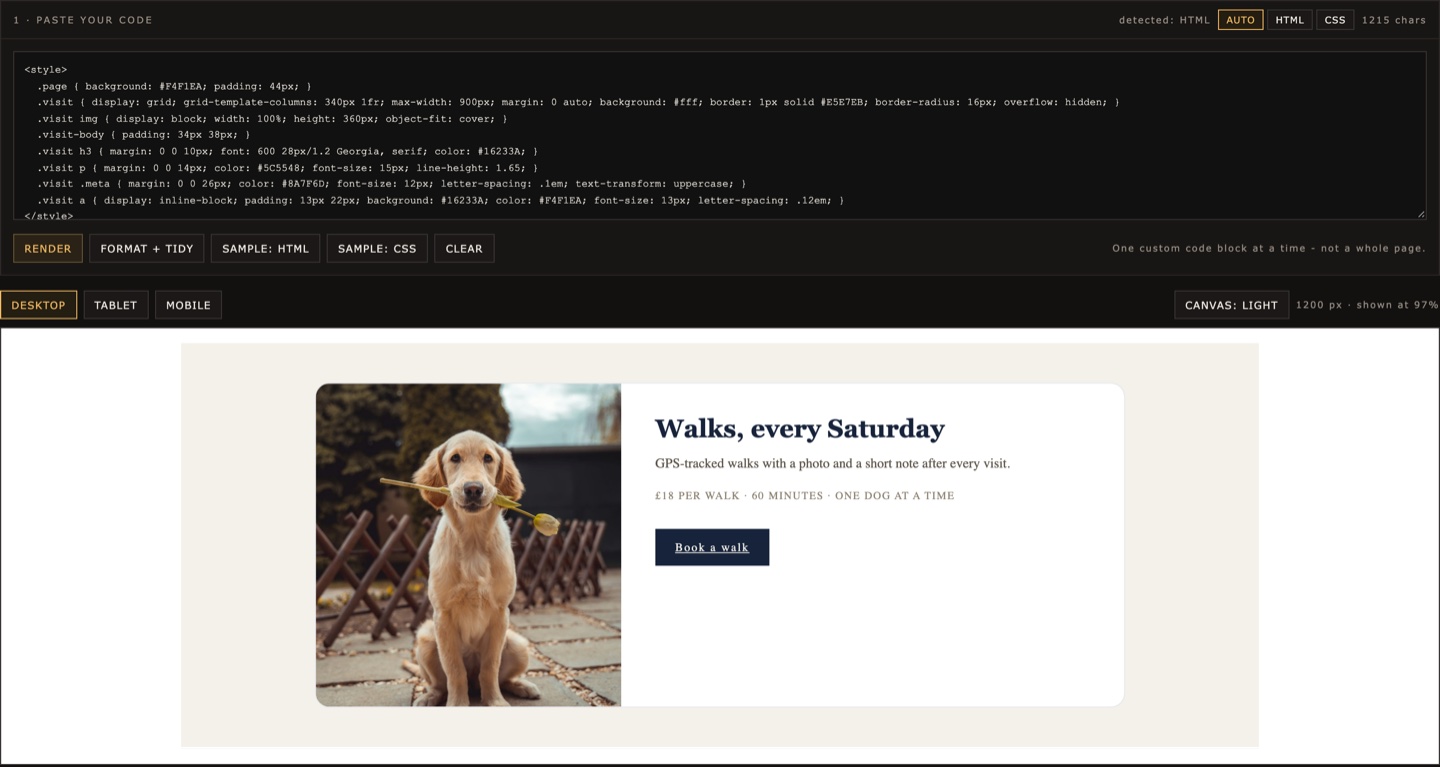This screenshot has width=1440, height=767.
Task: Click the '.visit img' code line
Action: tap(272, 119)
